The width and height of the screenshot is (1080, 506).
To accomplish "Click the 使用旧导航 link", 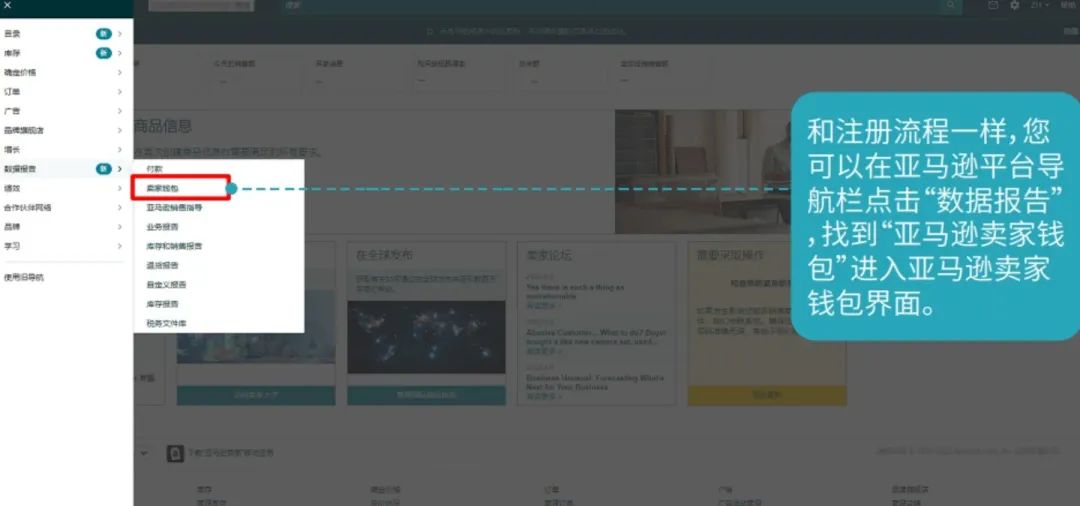I will coord(24,277).
